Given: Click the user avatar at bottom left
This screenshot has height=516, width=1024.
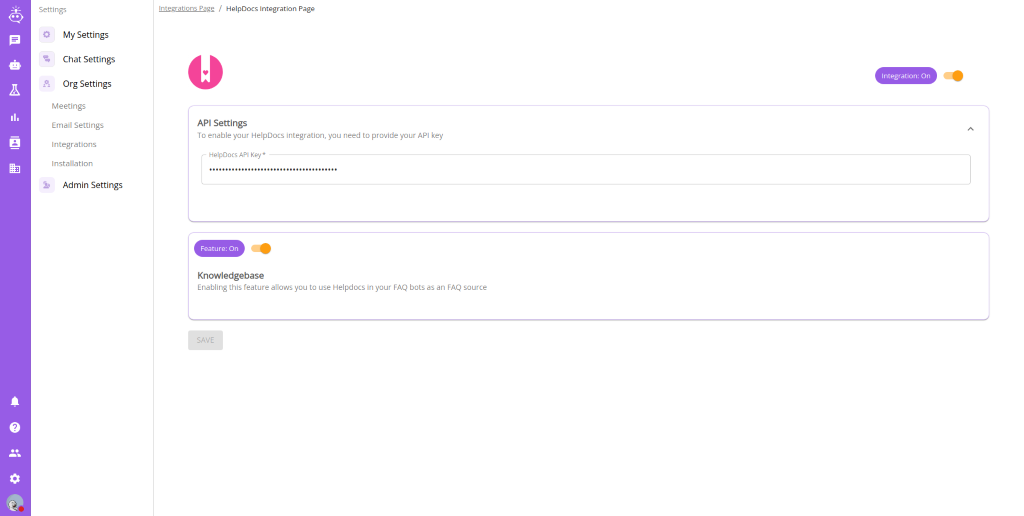Looking at the screenshot, I should click(15, 503).
